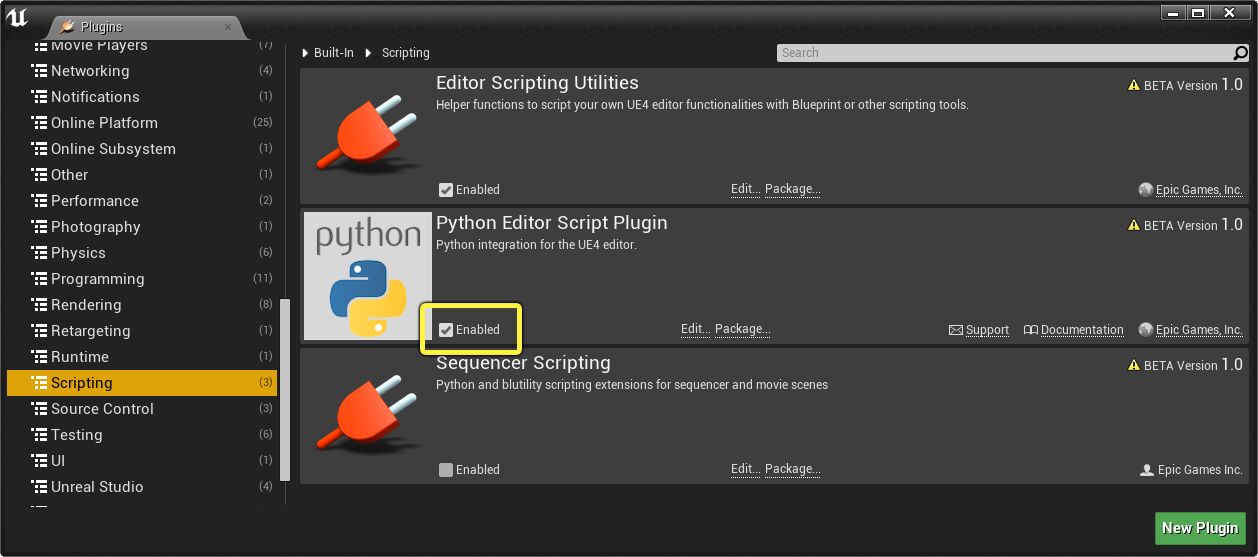Image resolution: width=1258 pixels, height=557 pixels.
Task: Click the New Plugin button
Action: coord(1200,528)
